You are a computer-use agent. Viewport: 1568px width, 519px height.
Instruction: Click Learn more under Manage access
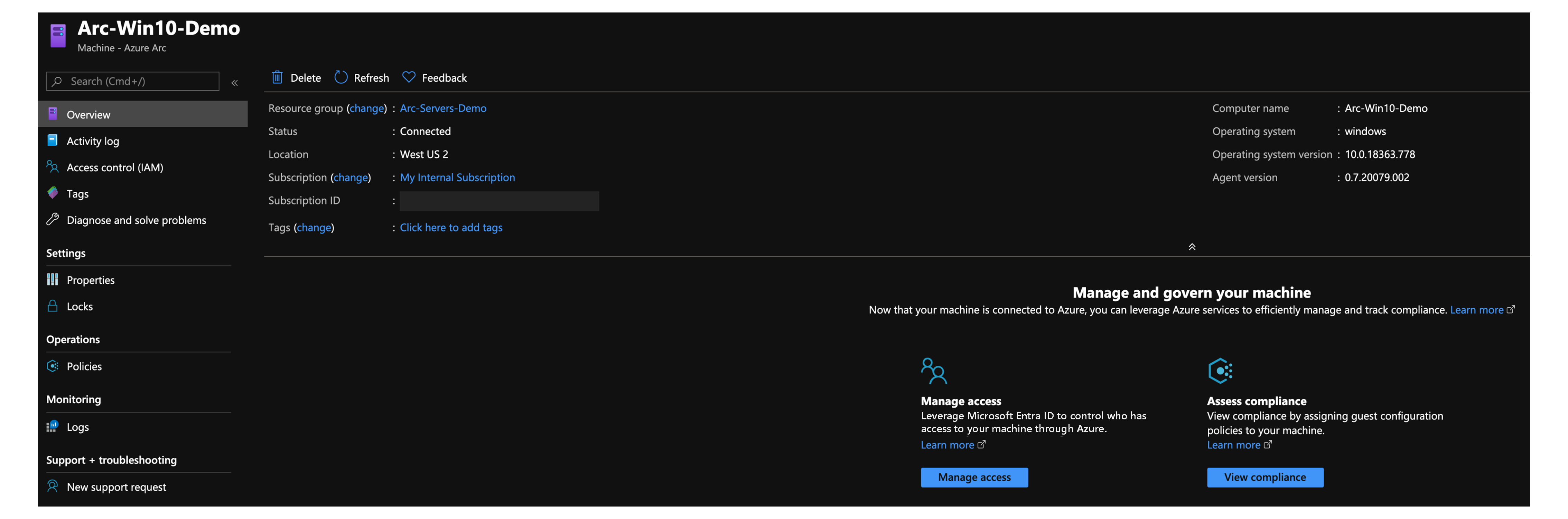pos(947,445)
